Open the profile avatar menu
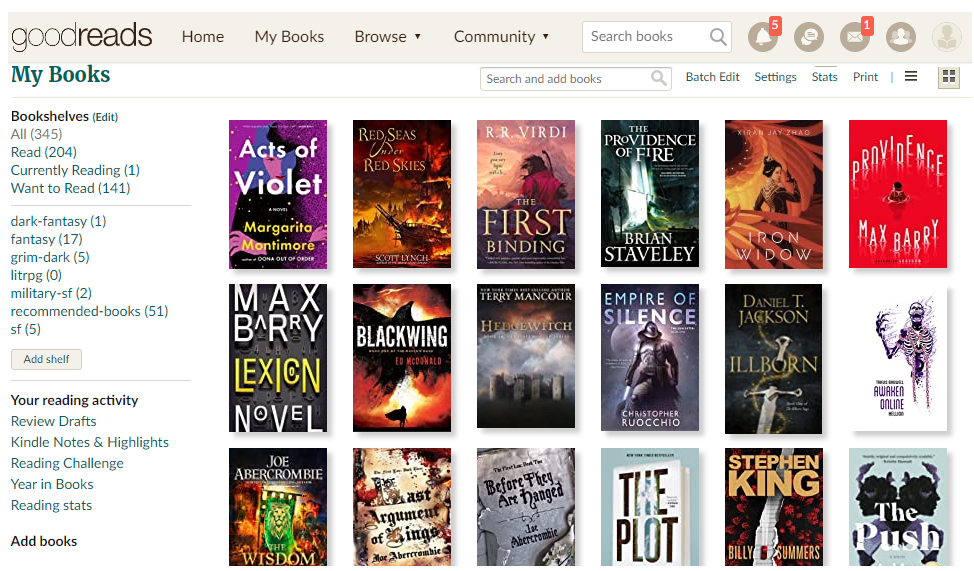 [947, 37]
